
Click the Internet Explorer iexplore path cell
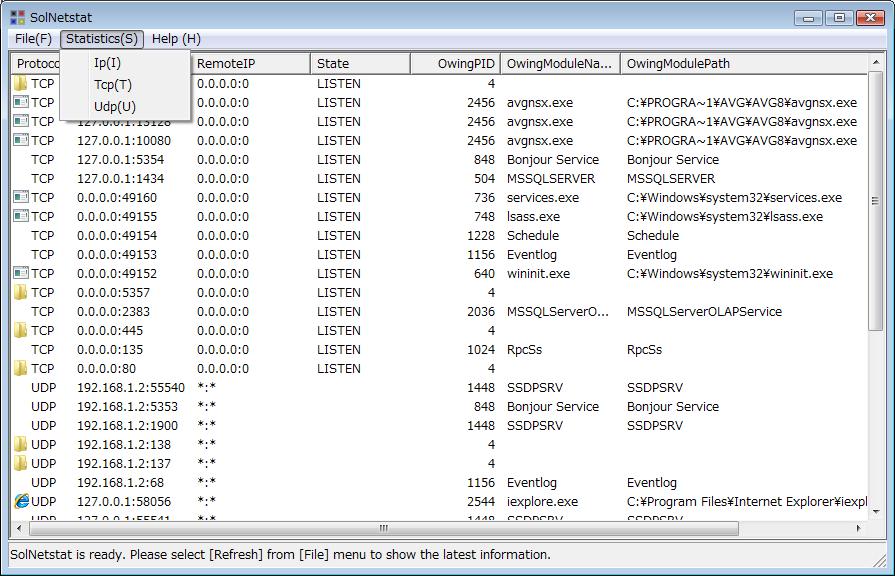click(x=747, y=501)
